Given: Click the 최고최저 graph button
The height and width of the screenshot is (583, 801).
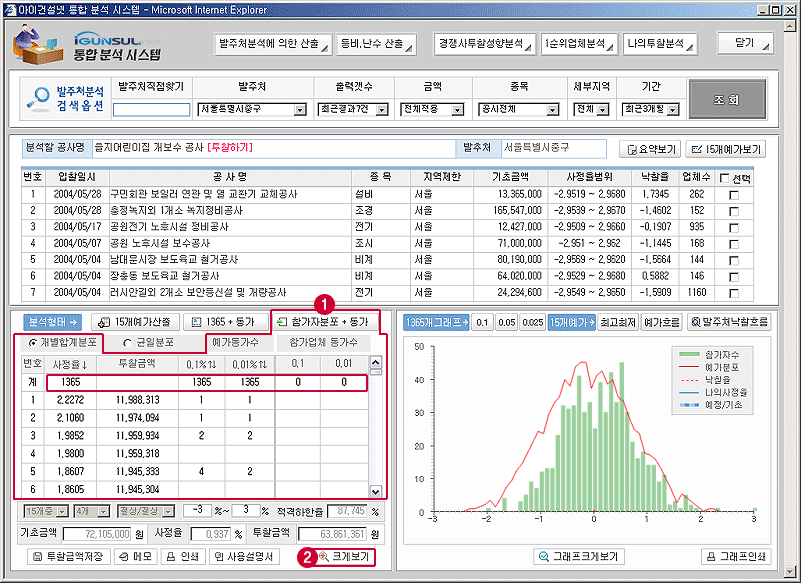Looking at the screenshot, I should click(x=618, y=322).
